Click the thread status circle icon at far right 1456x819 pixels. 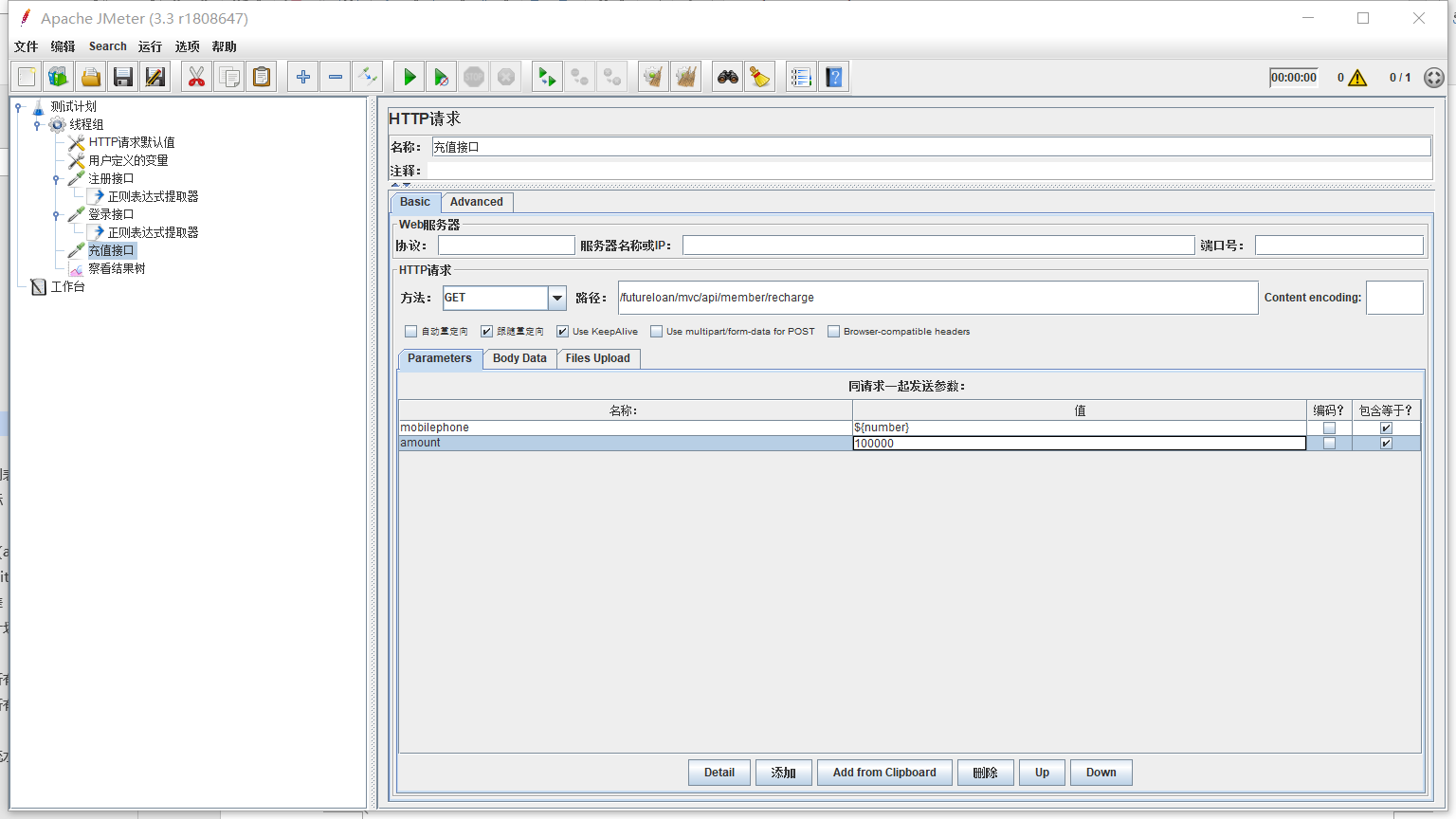pos(1434,78)
